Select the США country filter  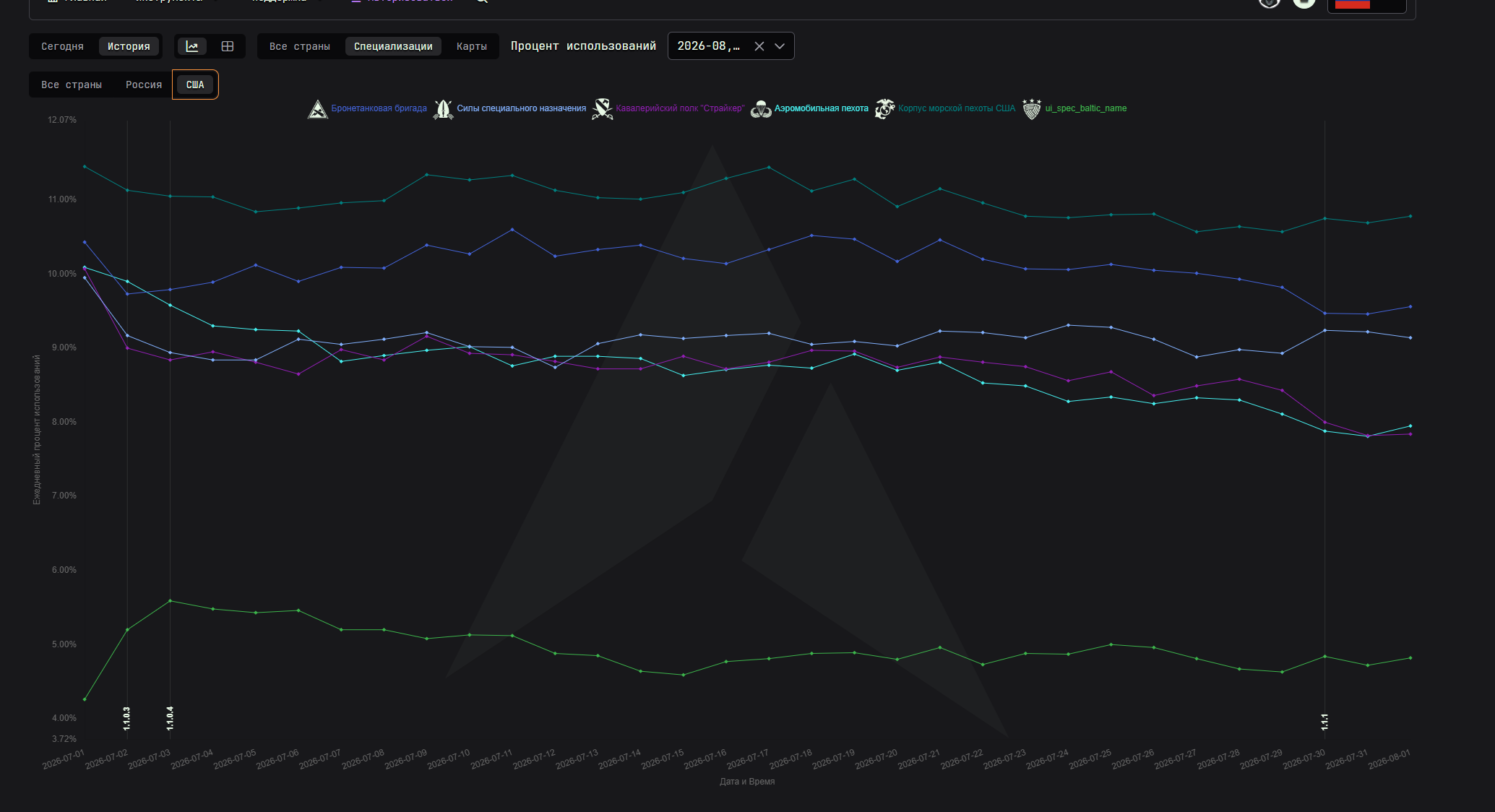[x=195, y=85]
